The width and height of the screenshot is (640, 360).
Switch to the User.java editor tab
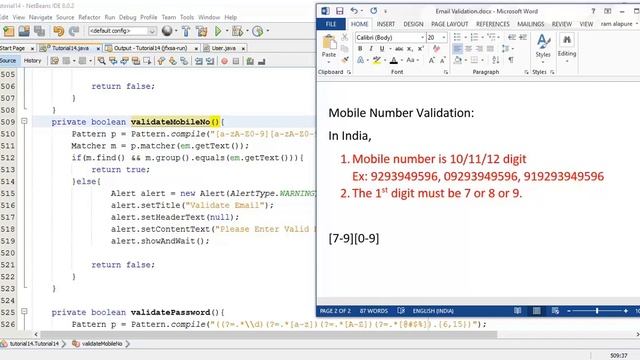tap(224, 48)
